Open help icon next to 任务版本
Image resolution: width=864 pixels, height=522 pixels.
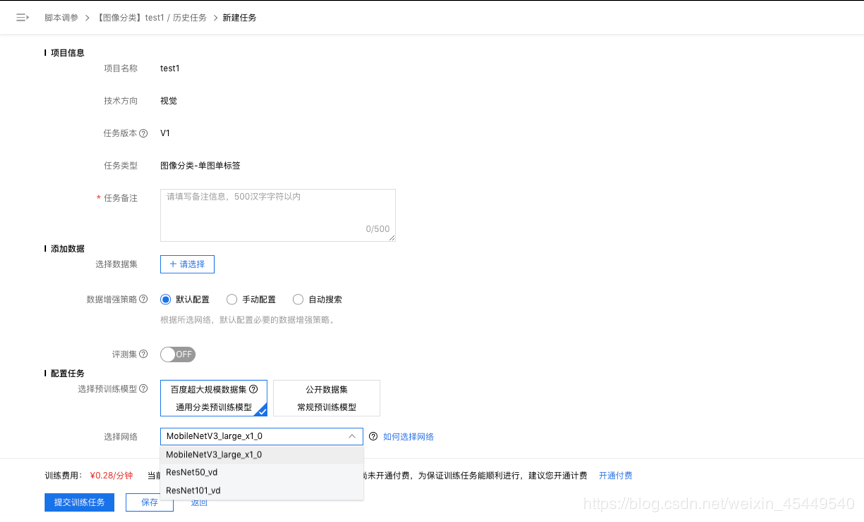pos(143,133)
